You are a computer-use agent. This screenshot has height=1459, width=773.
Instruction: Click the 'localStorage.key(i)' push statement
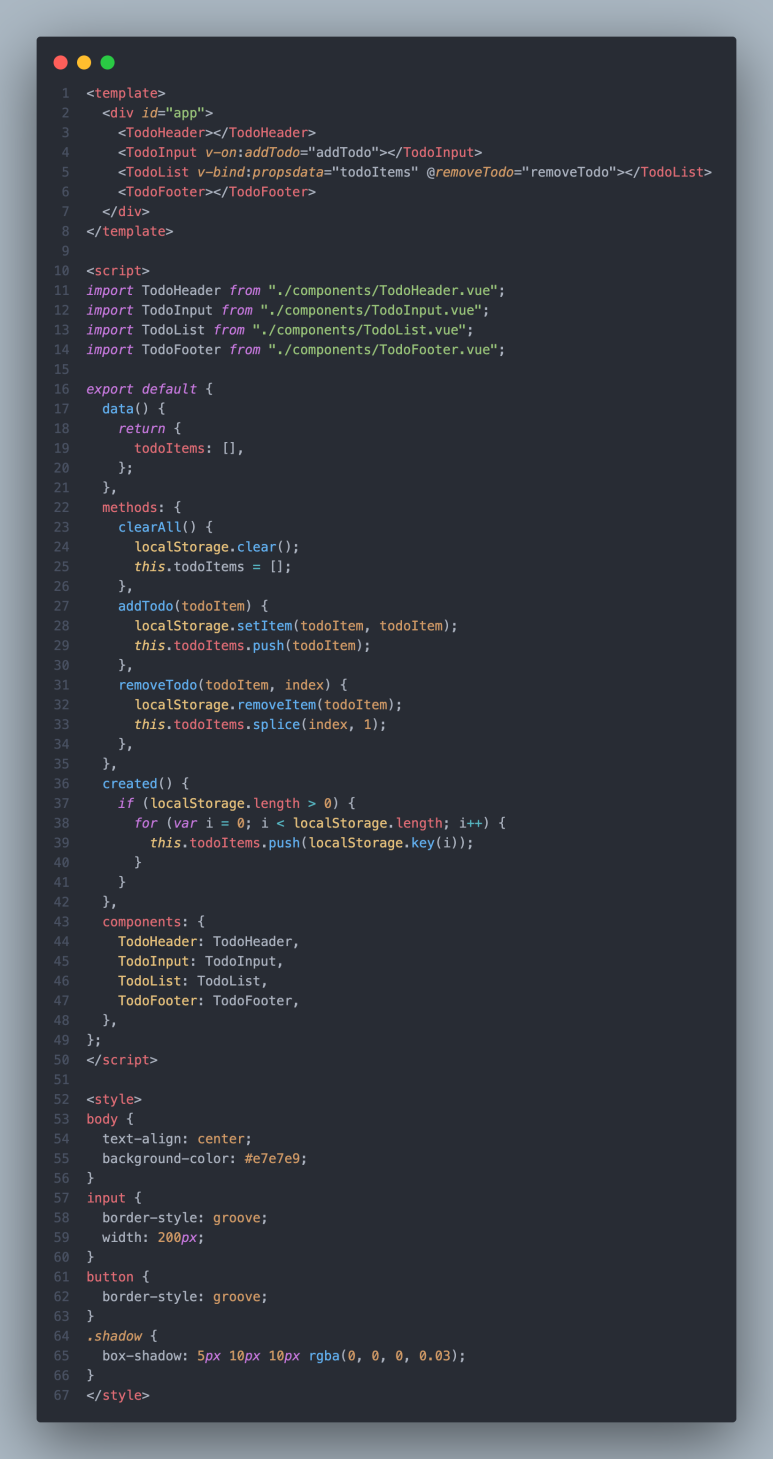[312, 844]
